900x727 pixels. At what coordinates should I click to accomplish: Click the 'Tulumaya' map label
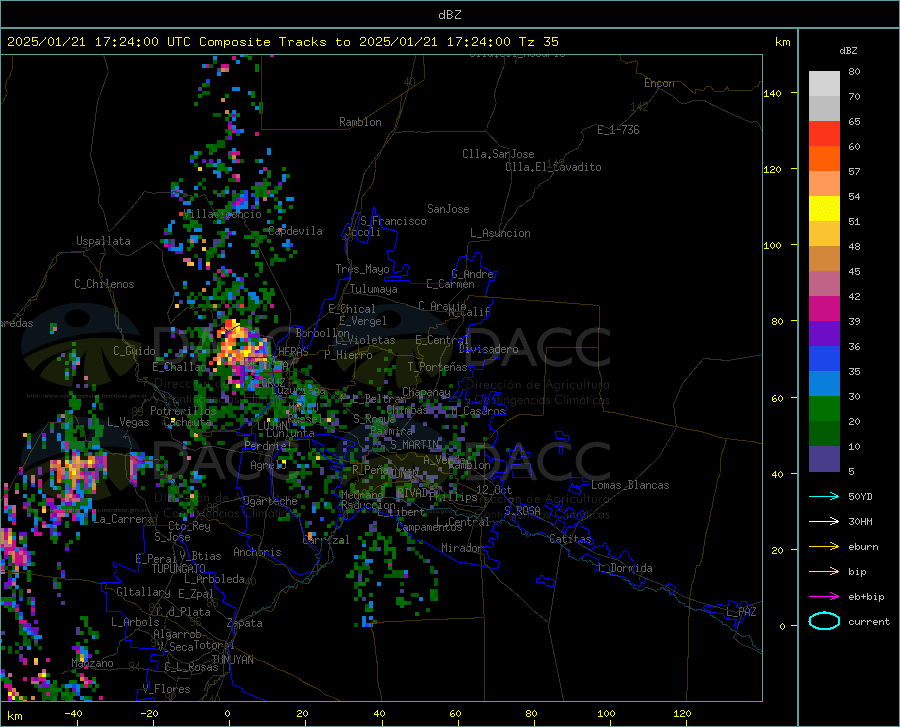click(374, 289)
